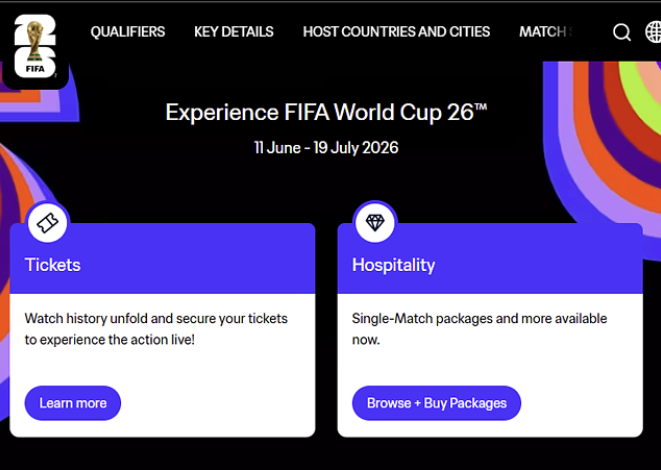
Task: Click the diamond icon above Hospitality
Action: tap(375, 222)
